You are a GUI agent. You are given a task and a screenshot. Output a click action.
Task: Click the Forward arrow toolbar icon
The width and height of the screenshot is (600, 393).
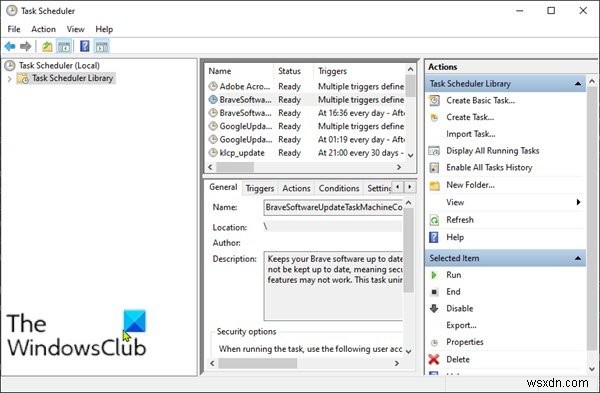(x=26, y=47)
